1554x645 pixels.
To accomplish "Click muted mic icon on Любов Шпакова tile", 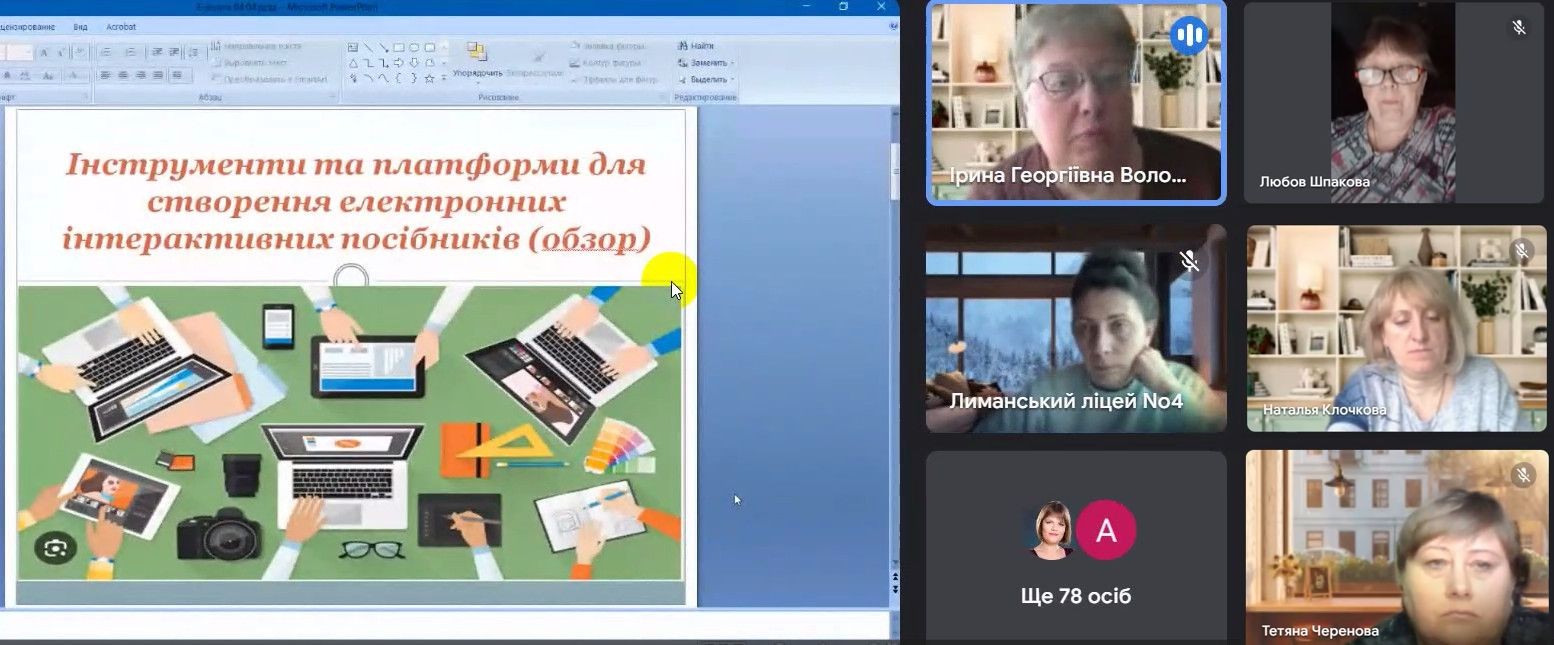I will click(1519, 27).
